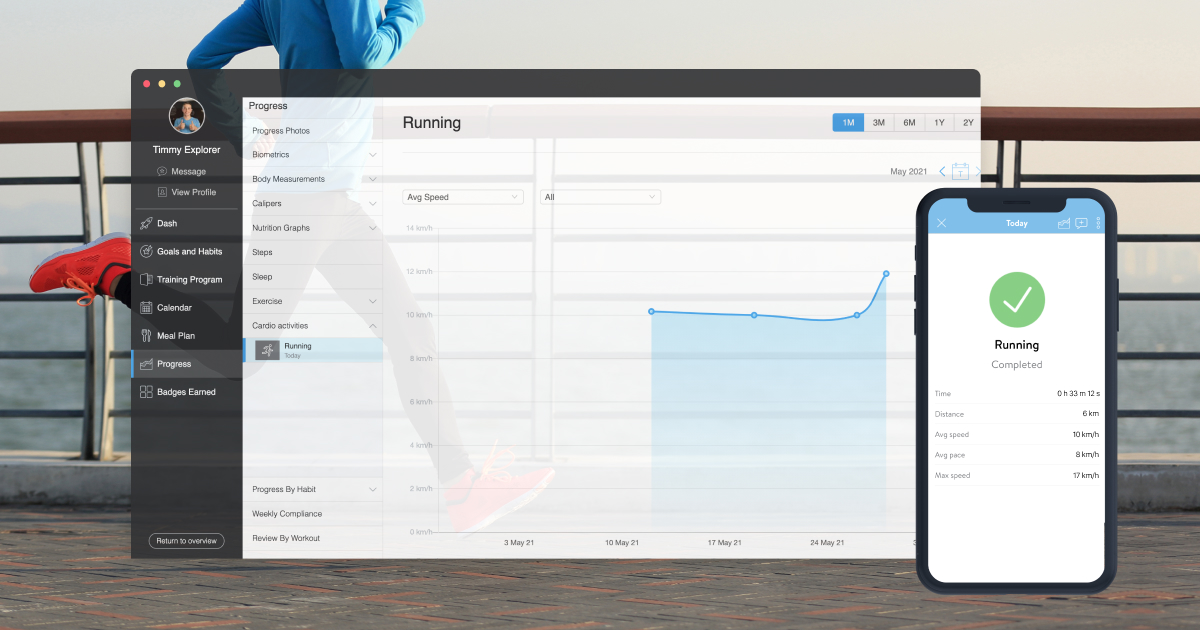Click the View Profile link
Image resolution: width=1200 pixels, height=630 pixels.
tap(193, 192)
